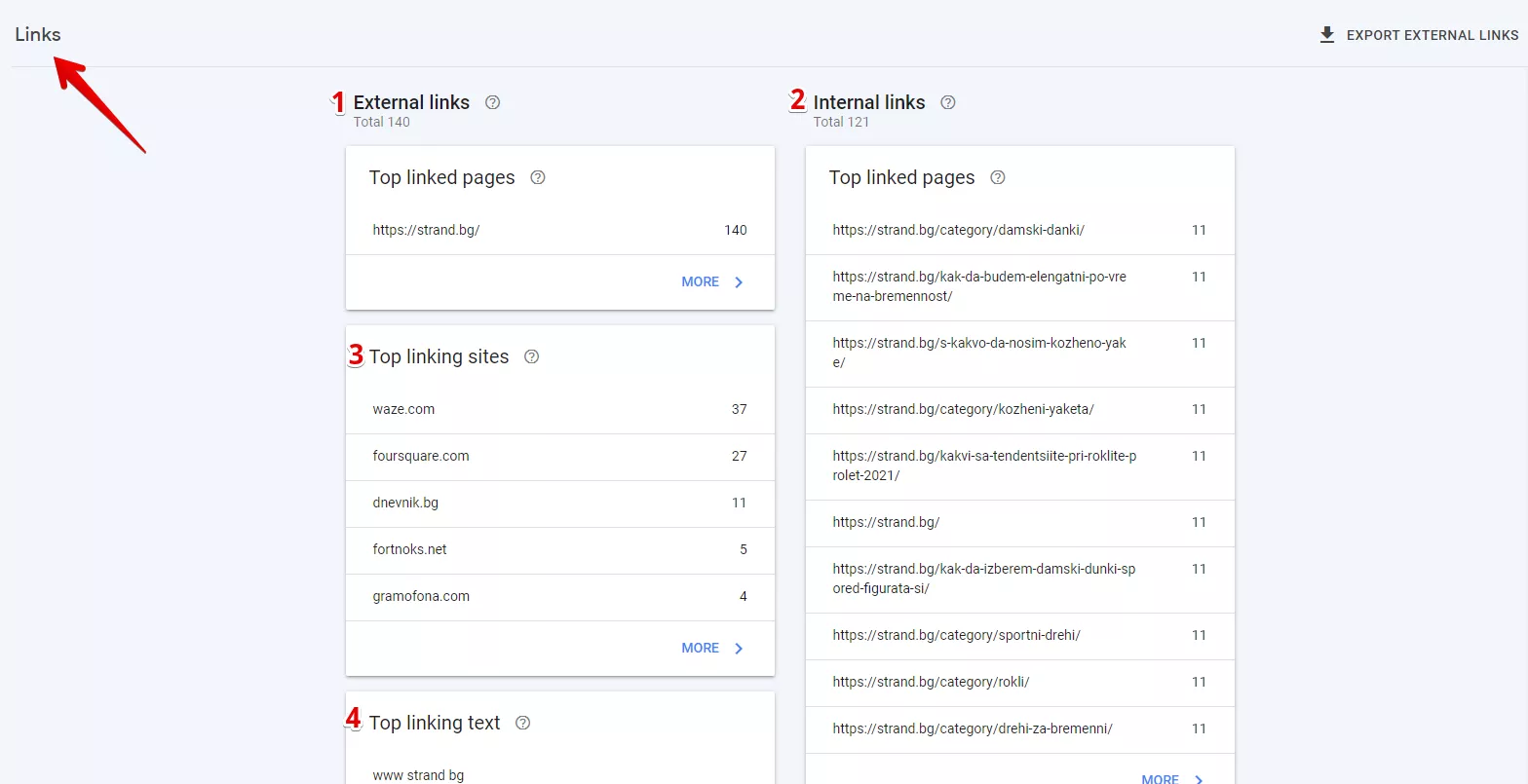The image size is (1528, 784).
Task: Click chevron arrow in Internal links card
Action: click(x=1199, y=778)
